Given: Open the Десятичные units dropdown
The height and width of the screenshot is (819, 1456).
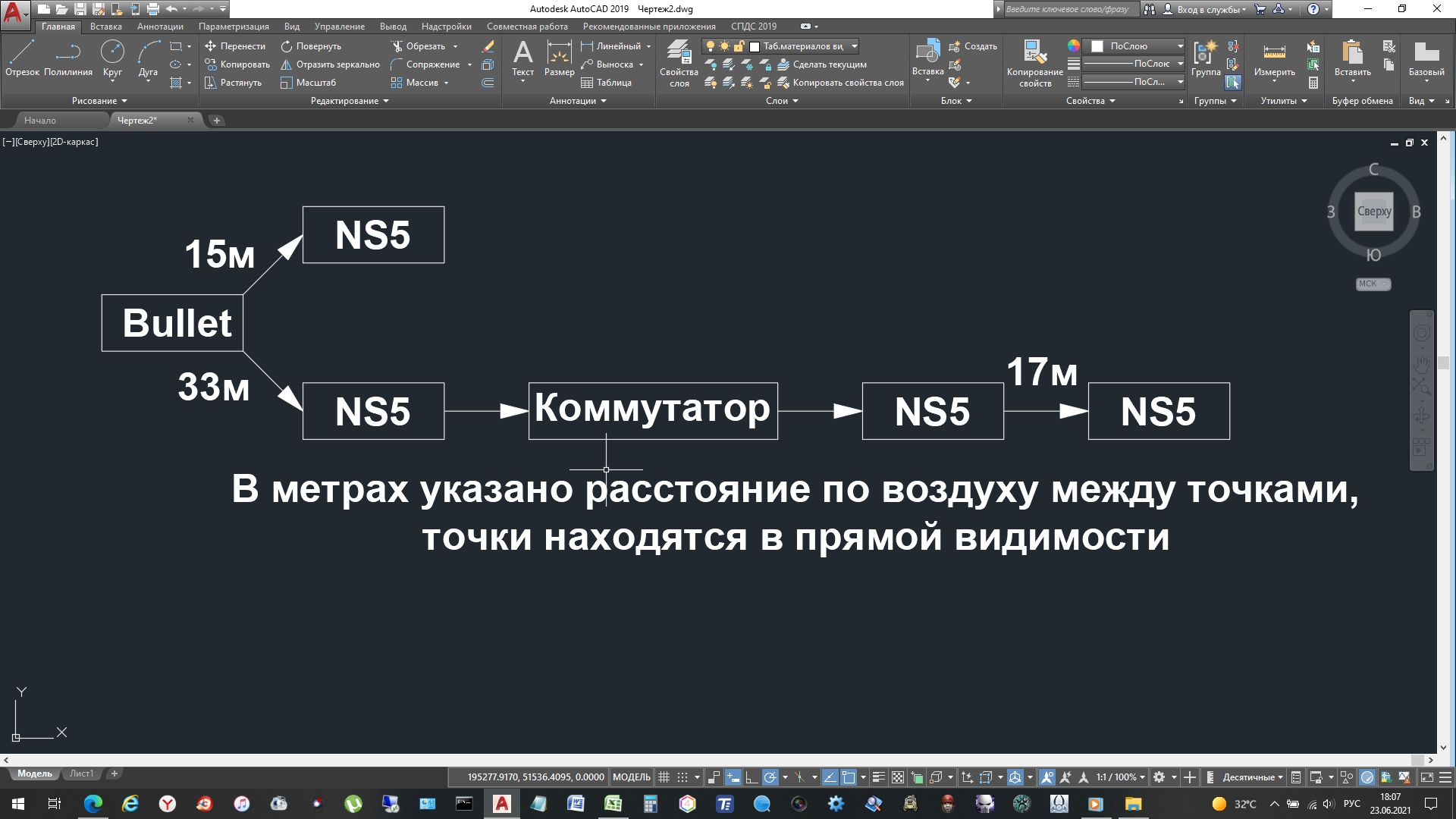Looking at the screenshot, I should [x=1253, y=777].
